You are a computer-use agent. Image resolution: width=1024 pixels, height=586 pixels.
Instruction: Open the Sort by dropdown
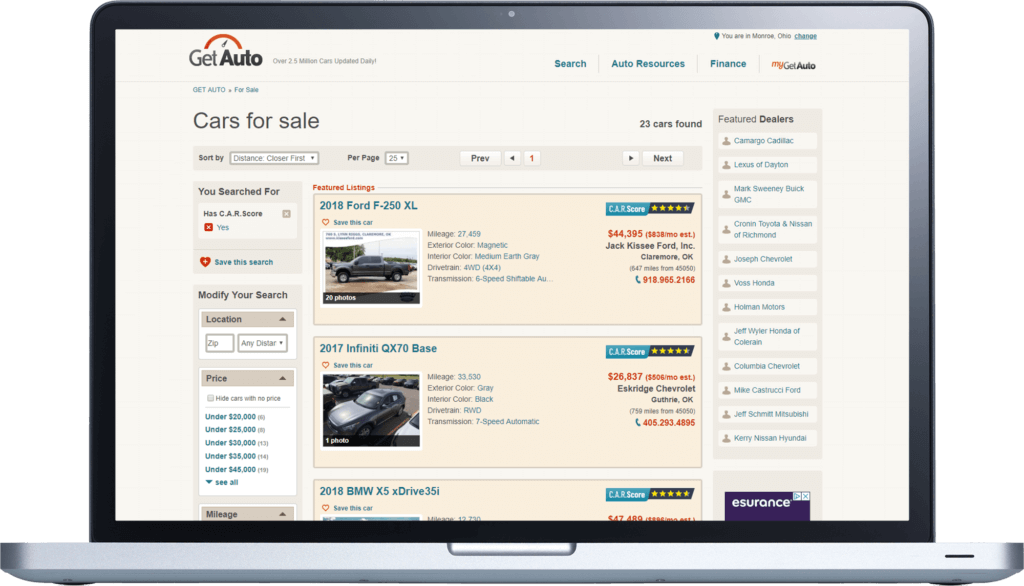(274, 158)
